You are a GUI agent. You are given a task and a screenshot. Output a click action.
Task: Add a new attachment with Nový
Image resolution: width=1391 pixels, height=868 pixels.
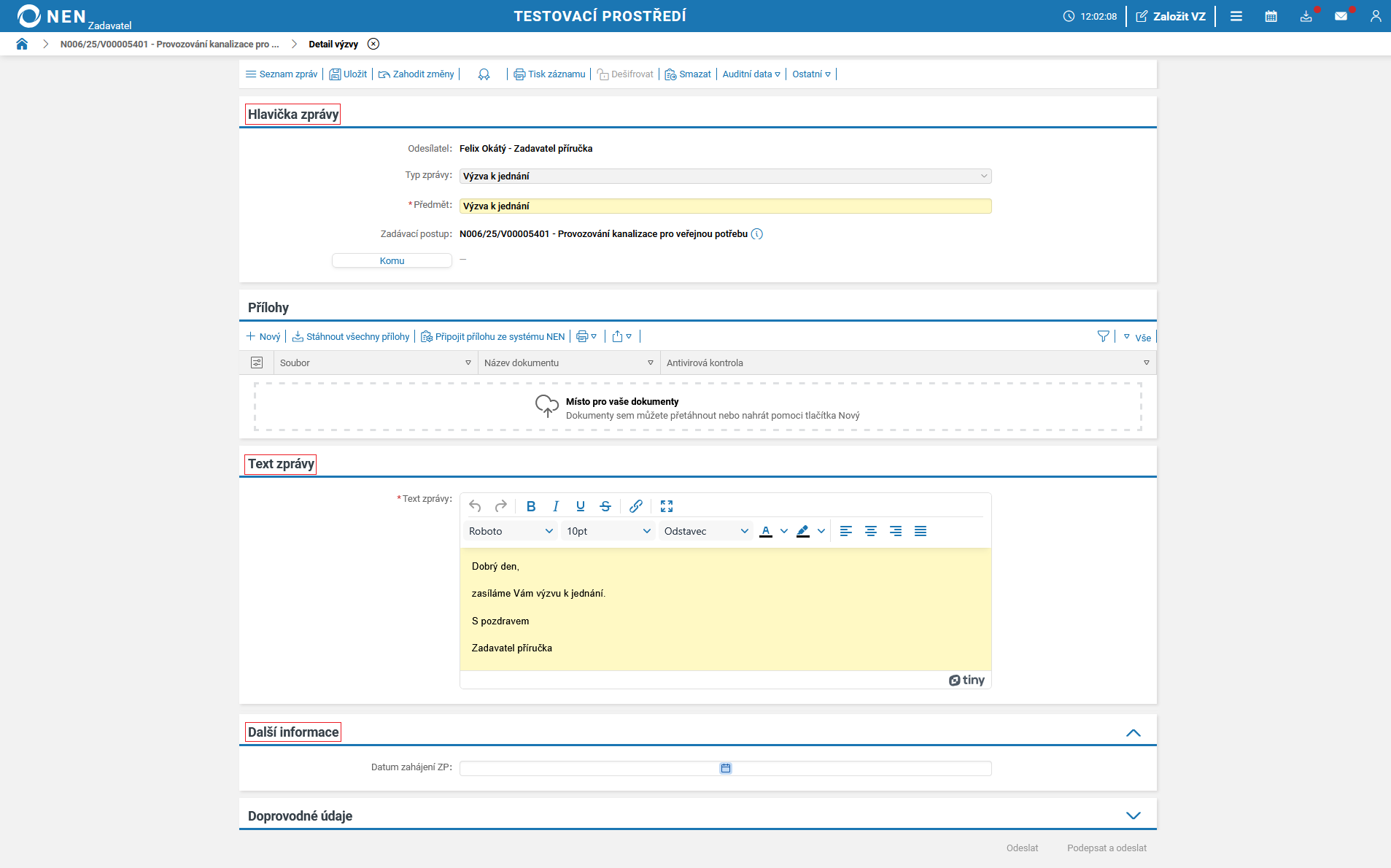(263, 337)
